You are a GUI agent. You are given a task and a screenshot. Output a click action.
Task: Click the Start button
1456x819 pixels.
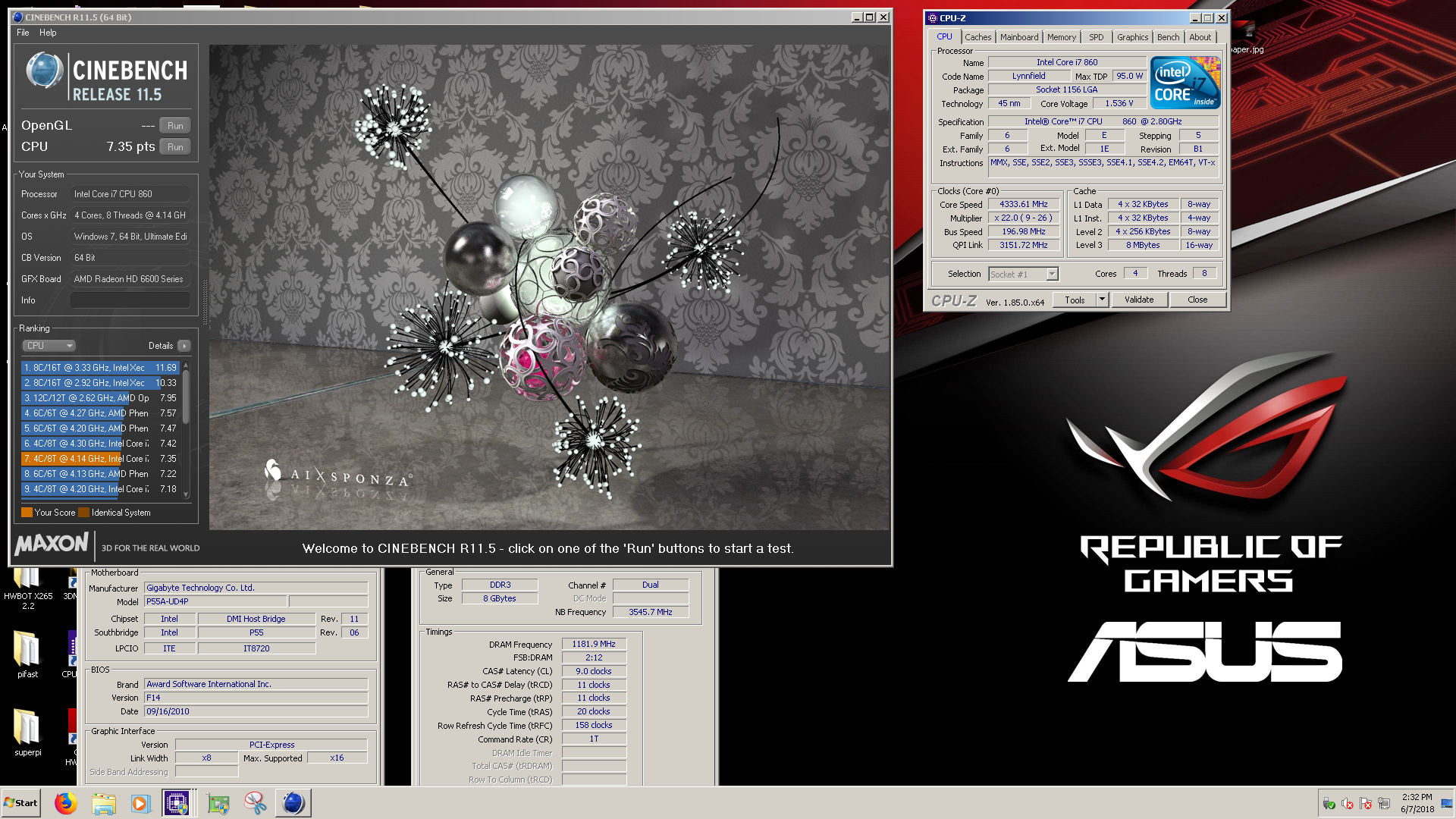(21, 803)
